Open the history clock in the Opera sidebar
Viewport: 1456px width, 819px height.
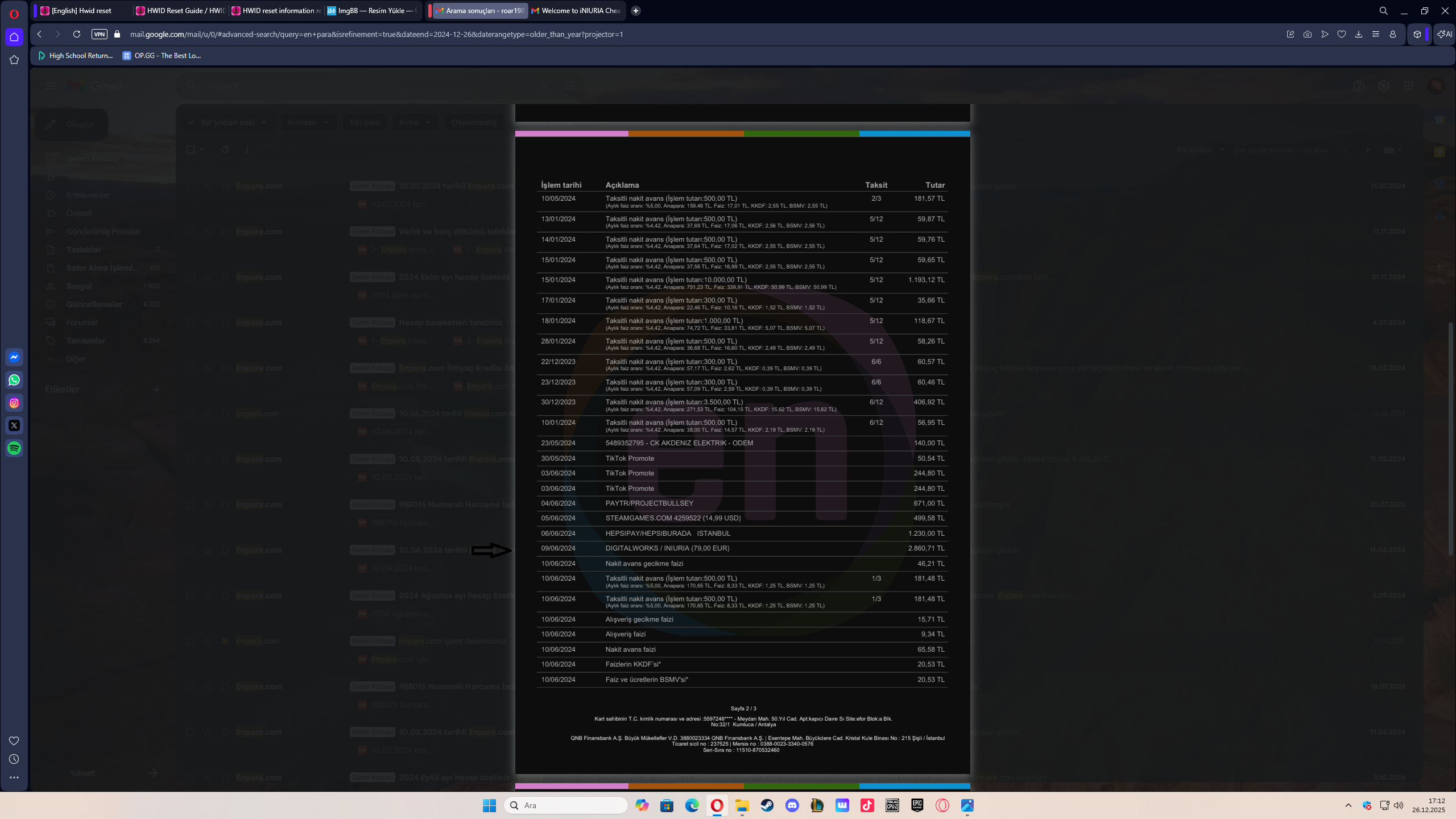click(x=14, y=759)
